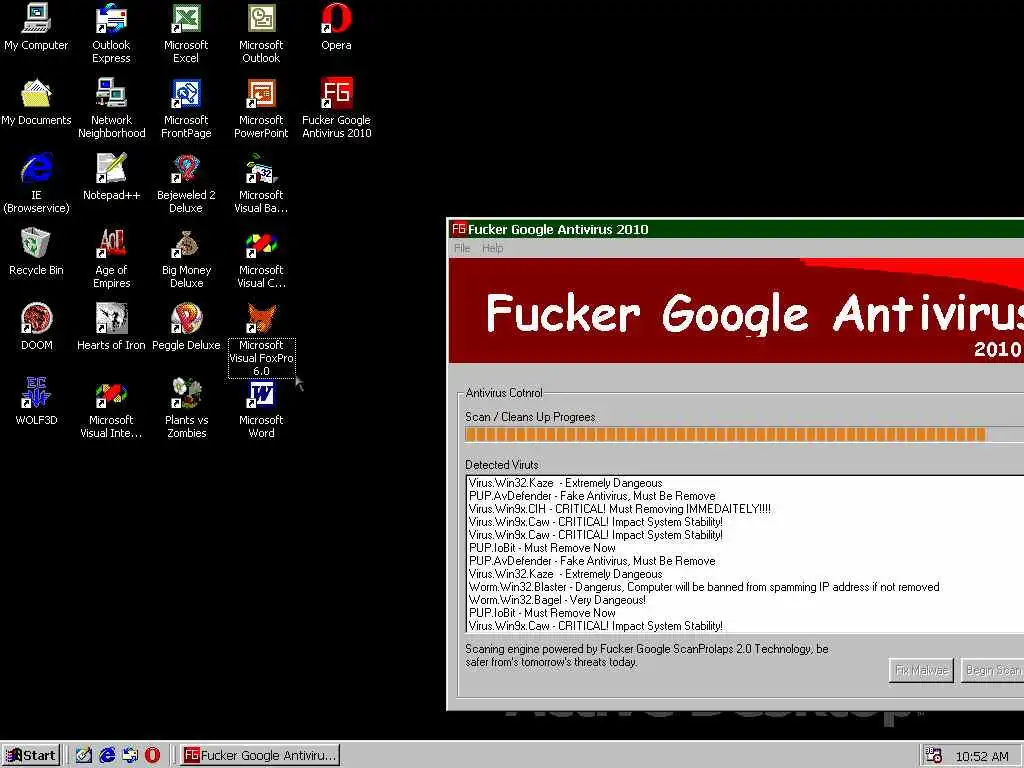Select the Worm.Win32.Blaster detection entry

point(704,587)
